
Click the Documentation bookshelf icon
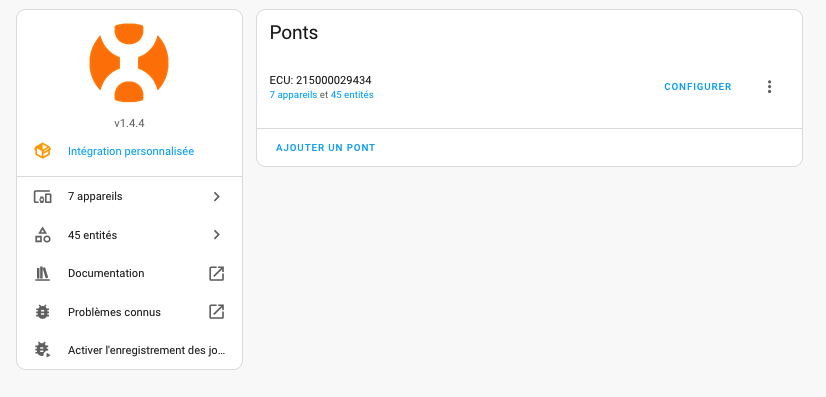coord(42,273)
